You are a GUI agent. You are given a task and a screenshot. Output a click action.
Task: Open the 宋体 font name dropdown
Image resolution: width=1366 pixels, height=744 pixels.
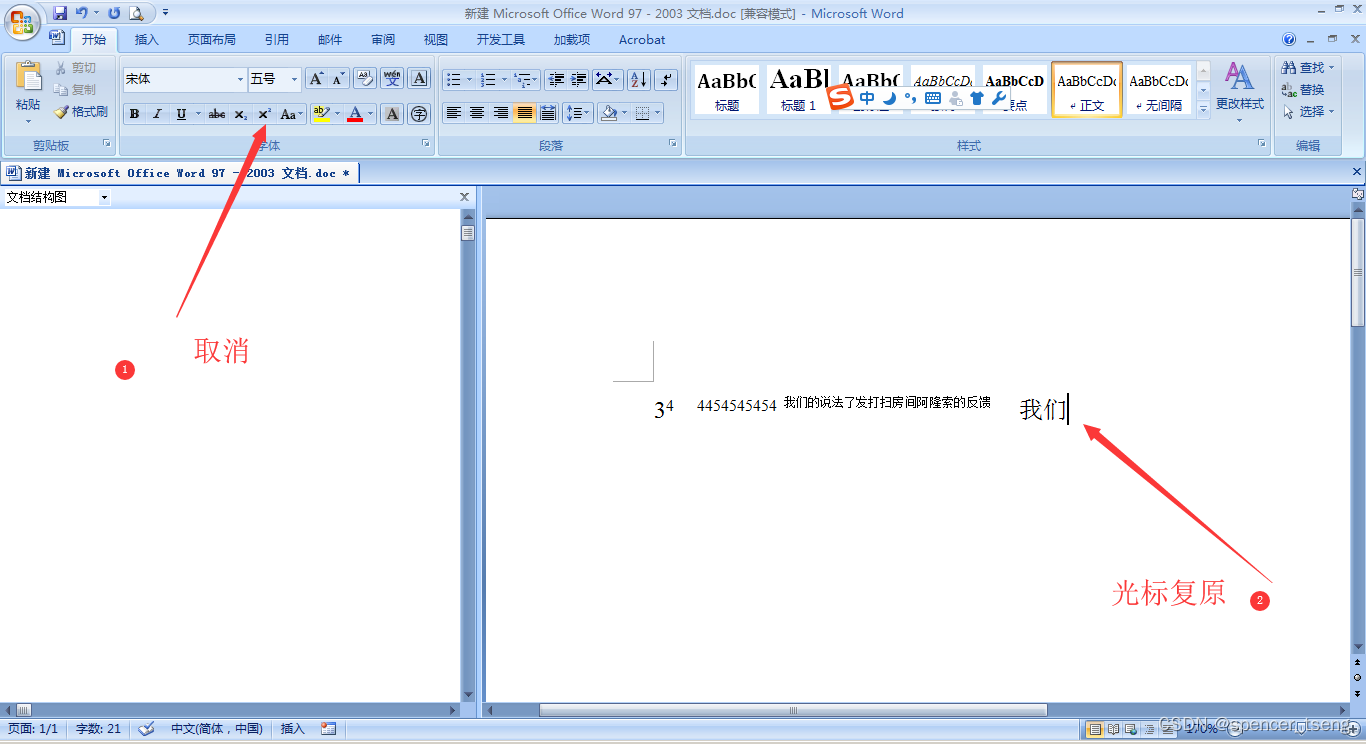[x=241, y=79]
